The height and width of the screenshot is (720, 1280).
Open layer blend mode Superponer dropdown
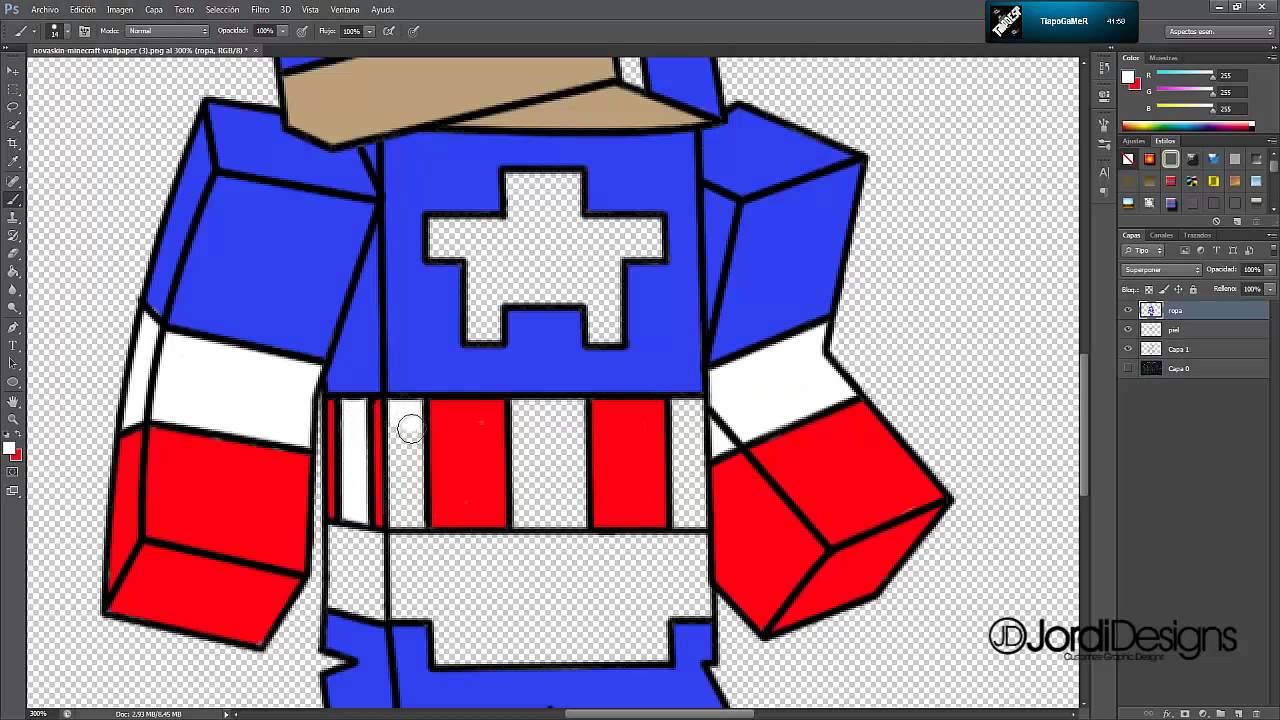tap(1162, 269)
